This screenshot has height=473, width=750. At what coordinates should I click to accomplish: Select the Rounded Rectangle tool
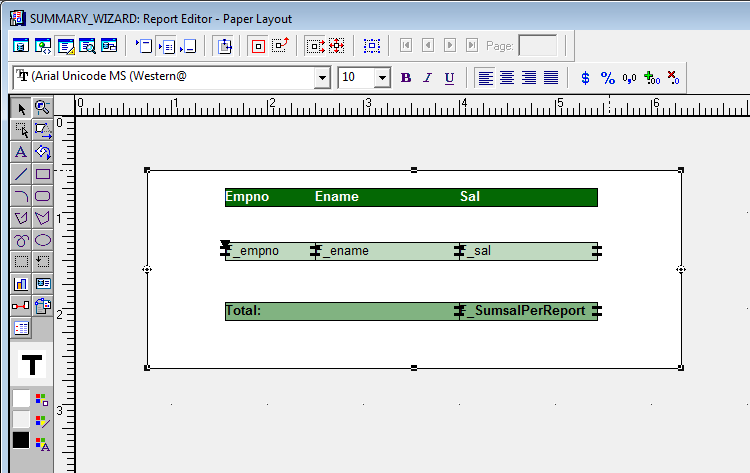tap(42, 196)
